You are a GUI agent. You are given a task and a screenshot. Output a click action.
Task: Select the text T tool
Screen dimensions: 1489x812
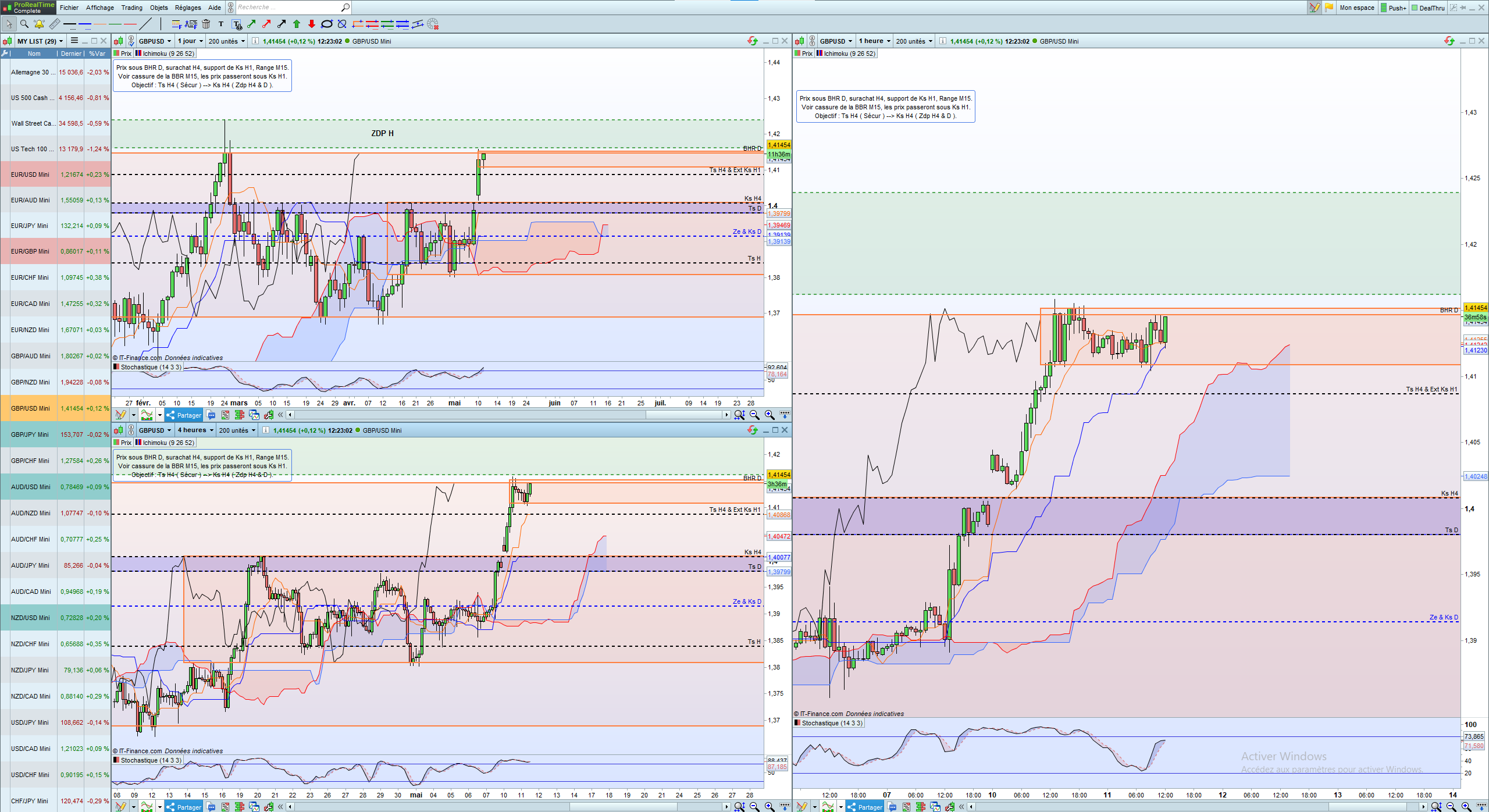point(221,24)
